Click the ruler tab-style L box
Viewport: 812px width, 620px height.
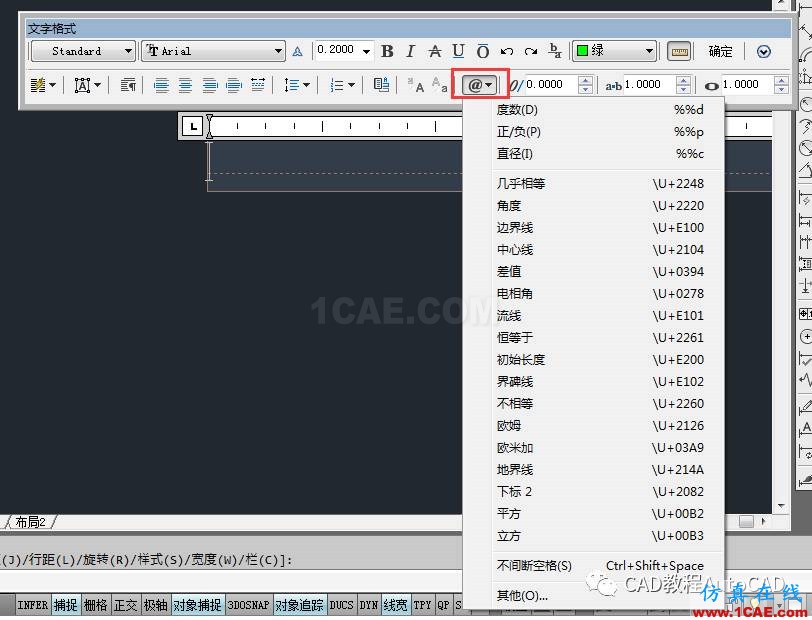coord(193,126)
